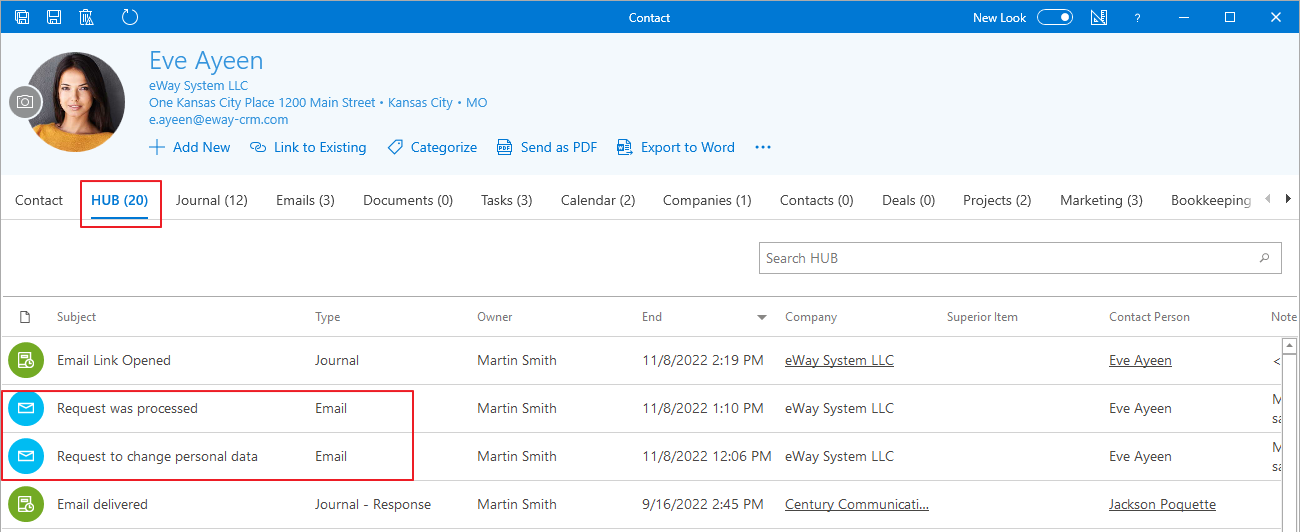Image resolution: width=1300 pixels, height=532 pixels.
Task: Open the Jackson Poquette contact link
Action: click(x=1162, y=504)
